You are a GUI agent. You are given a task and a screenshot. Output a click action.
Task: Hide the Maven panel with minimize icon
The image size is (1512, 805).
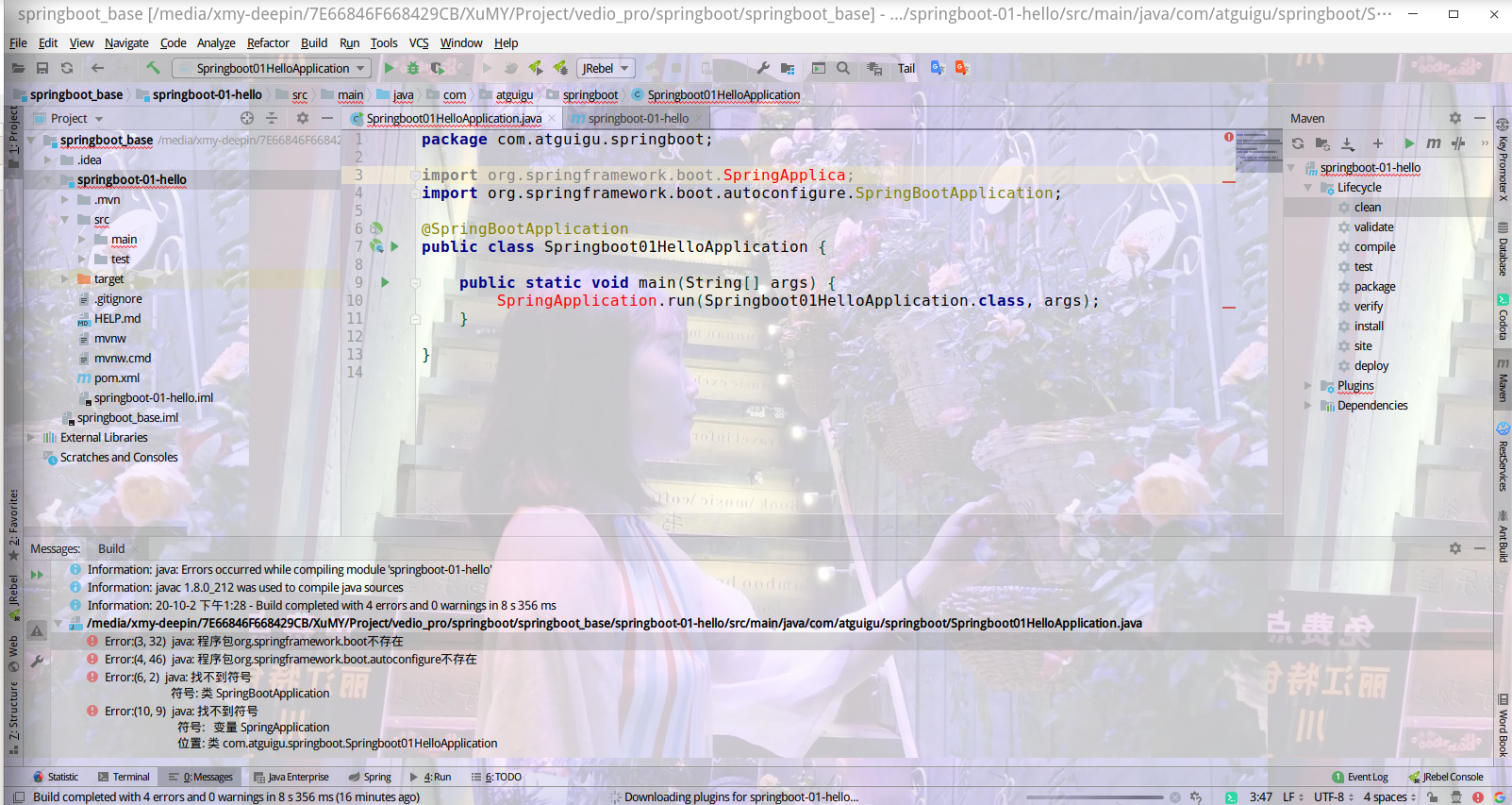click(1480, 118)
